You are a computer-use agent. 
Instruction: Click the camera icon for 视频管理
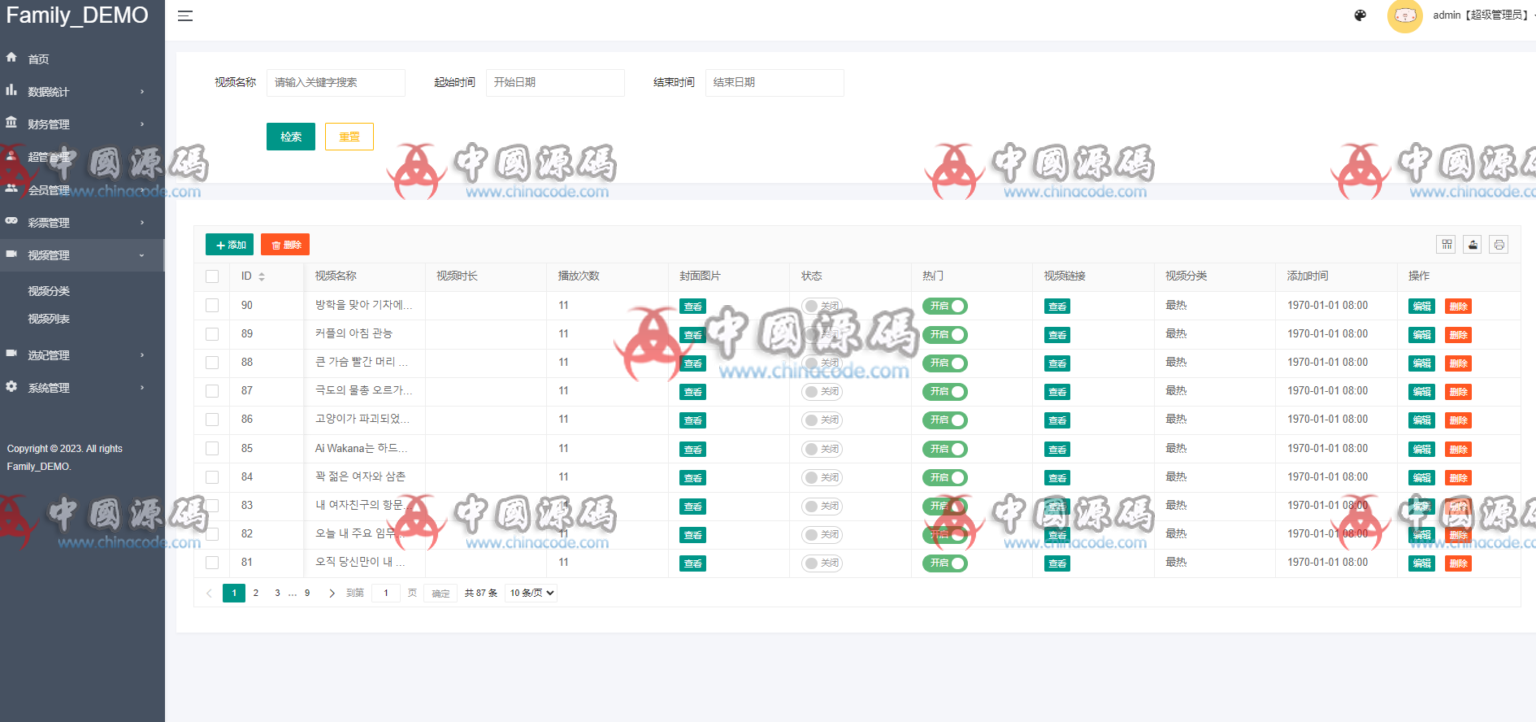(12, 254)
